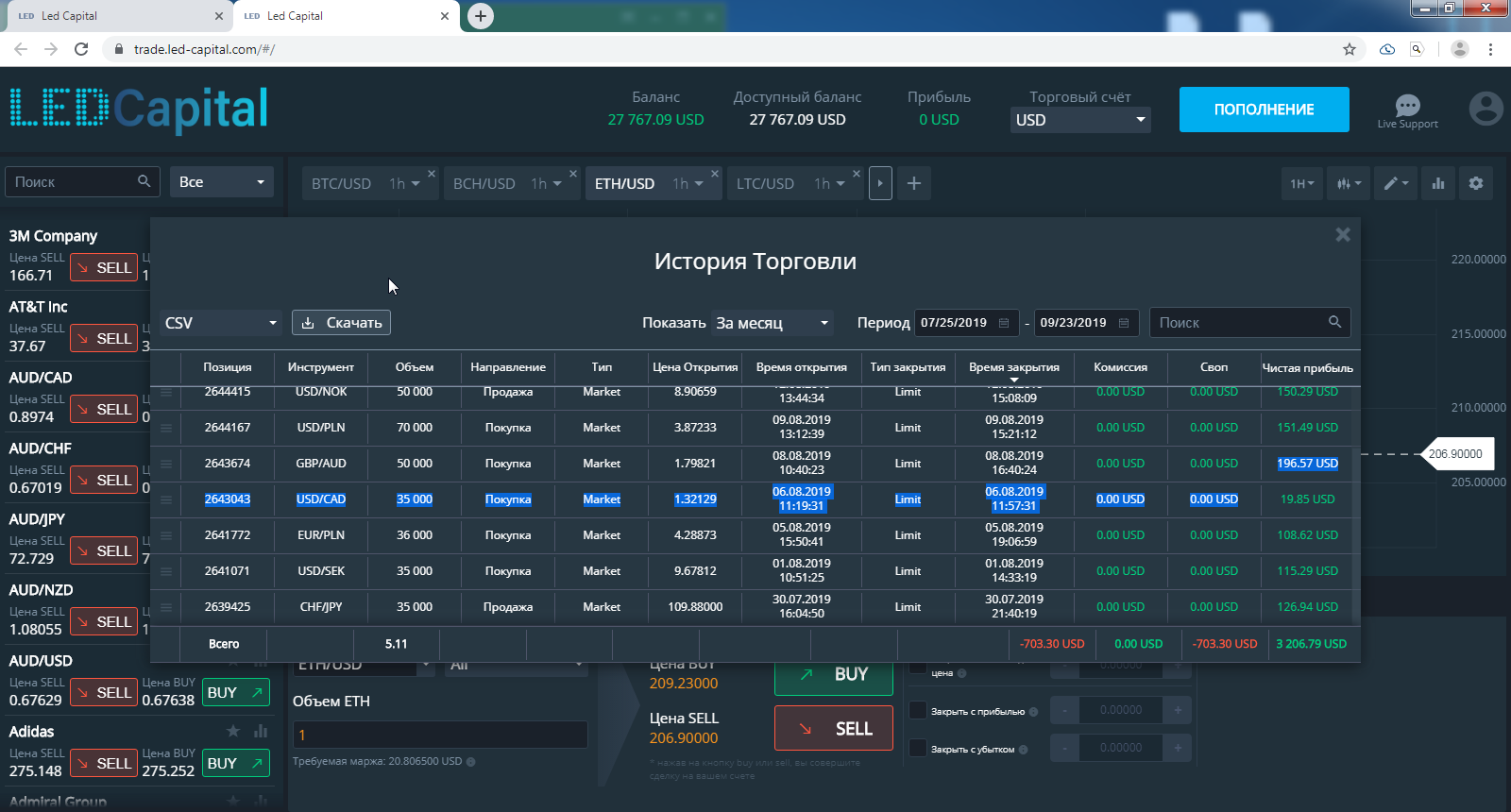The width and height of the screenshot is (1511, 812).
Task: Switch to the BCH/USD chart tab
Action: tap(484, 183)
